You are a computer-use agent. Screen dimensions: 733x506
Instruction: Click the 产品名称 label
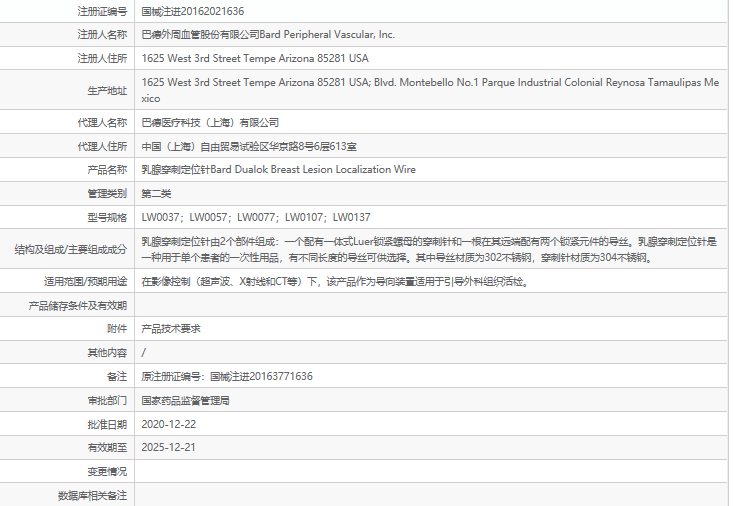pyautogui.click(x=107, y=170)
